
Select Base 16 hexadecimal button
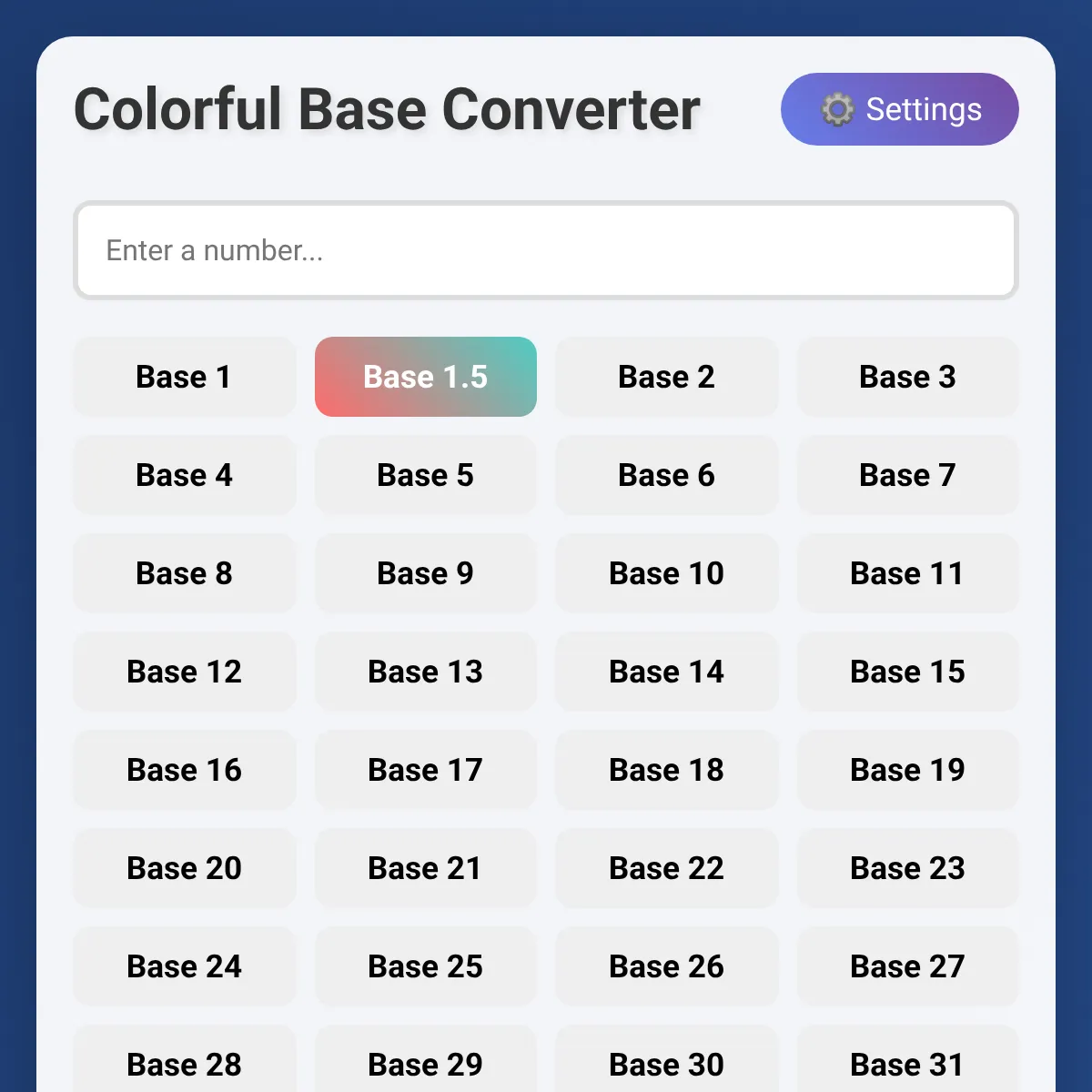pyautogui.click(x=185, y=770)
